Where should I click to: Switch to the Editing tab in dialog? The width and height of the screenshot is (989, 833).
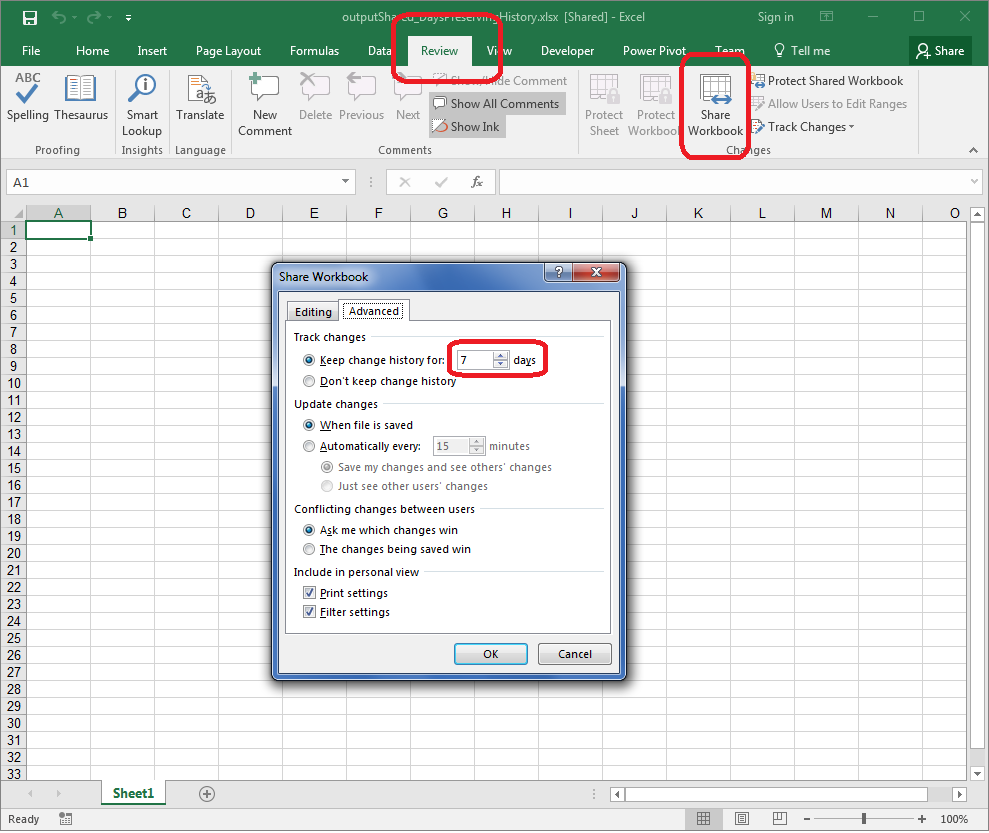pyautogui.click(x=313, y=312)
